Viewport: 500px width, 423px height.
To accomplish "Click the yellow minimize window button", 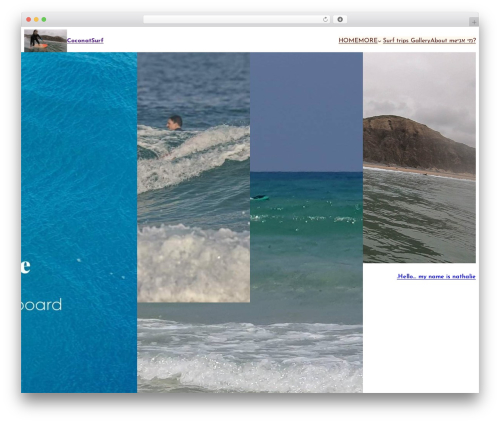I will tap(36, 20).
